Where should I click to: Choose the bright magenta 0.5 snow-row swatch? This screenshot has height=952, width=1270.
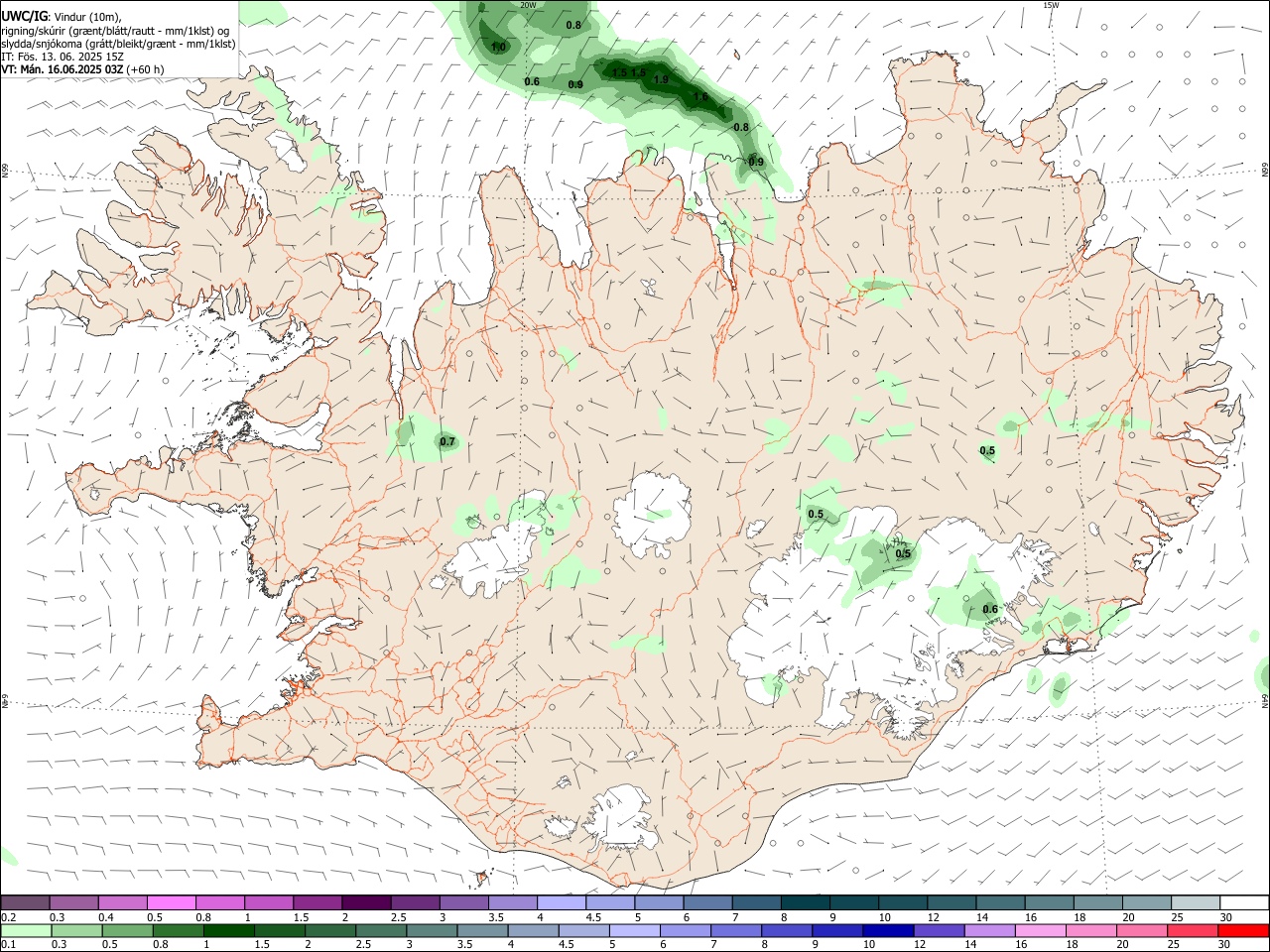click(x=172, y=903)
